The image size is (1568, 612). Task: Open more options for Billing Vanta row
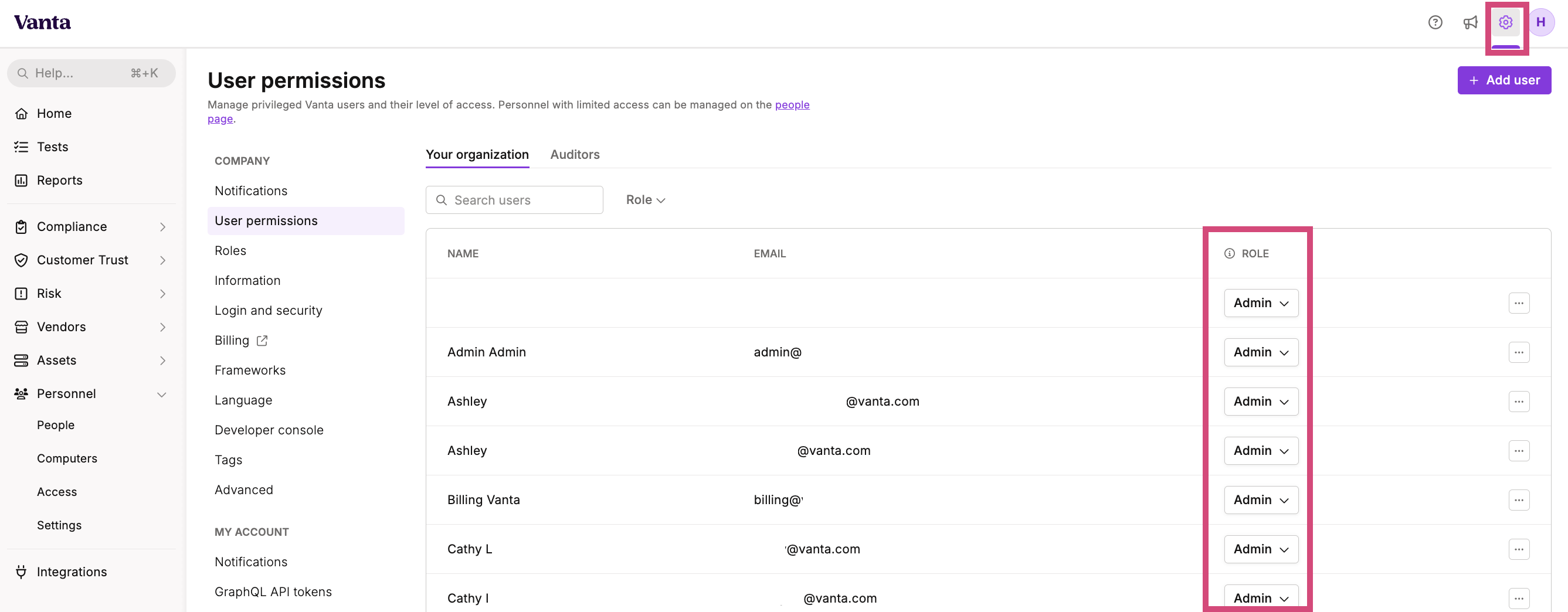point(1519,500)
